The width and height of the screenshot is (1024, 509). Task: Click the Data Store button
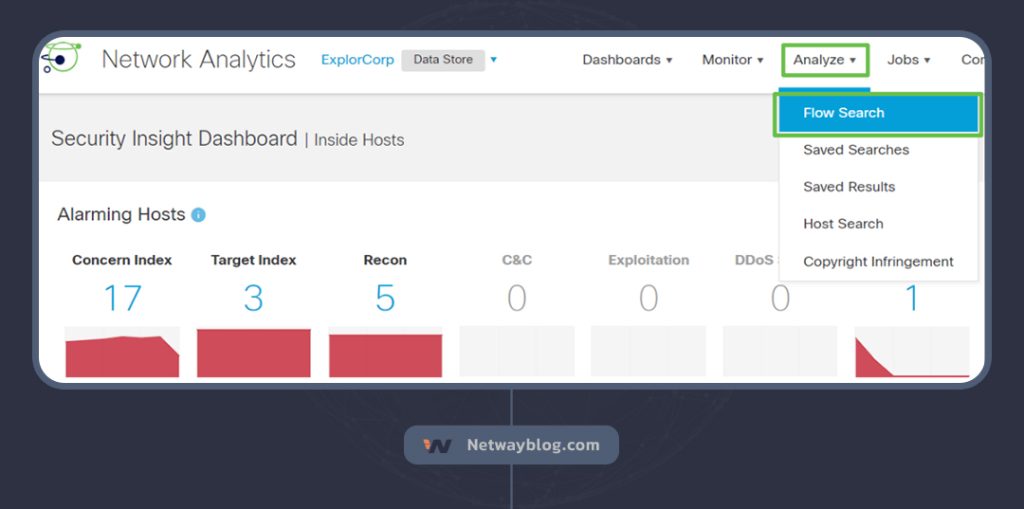[442, 60]
